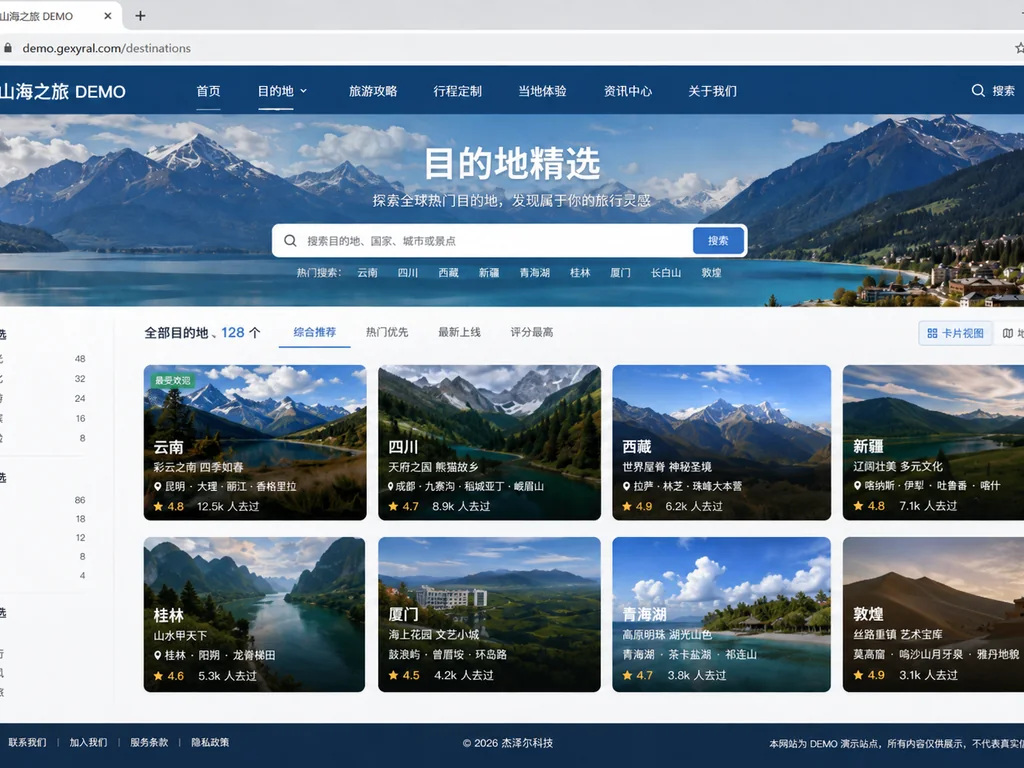Open a new browser tab
Viewport: 1024px width, 768px height.
click(140, 16)
